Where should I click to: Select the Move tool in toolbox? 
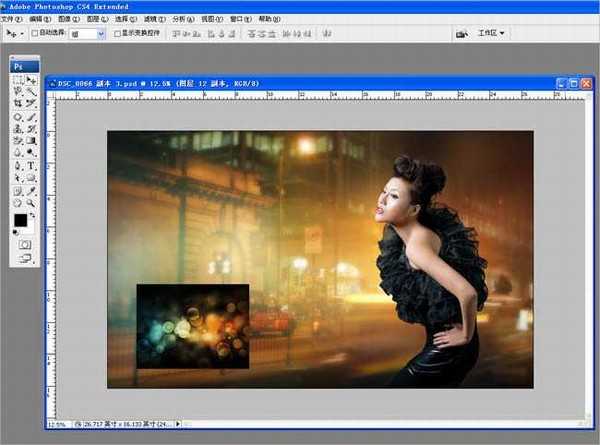31,80
